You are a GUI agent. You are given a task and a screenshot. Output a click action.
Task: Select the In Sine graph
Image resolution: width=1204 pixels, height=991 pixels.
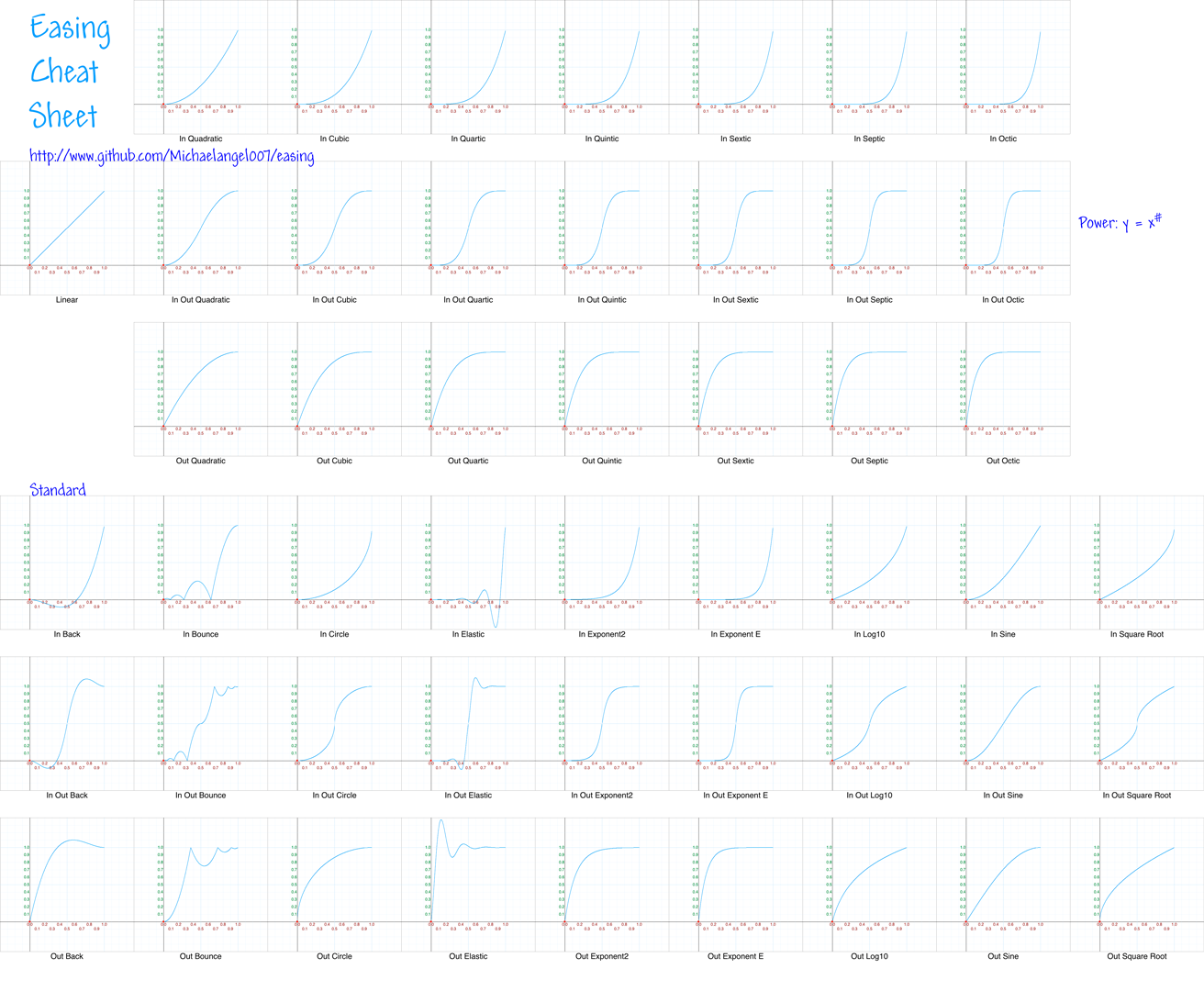coord(1003,562)
